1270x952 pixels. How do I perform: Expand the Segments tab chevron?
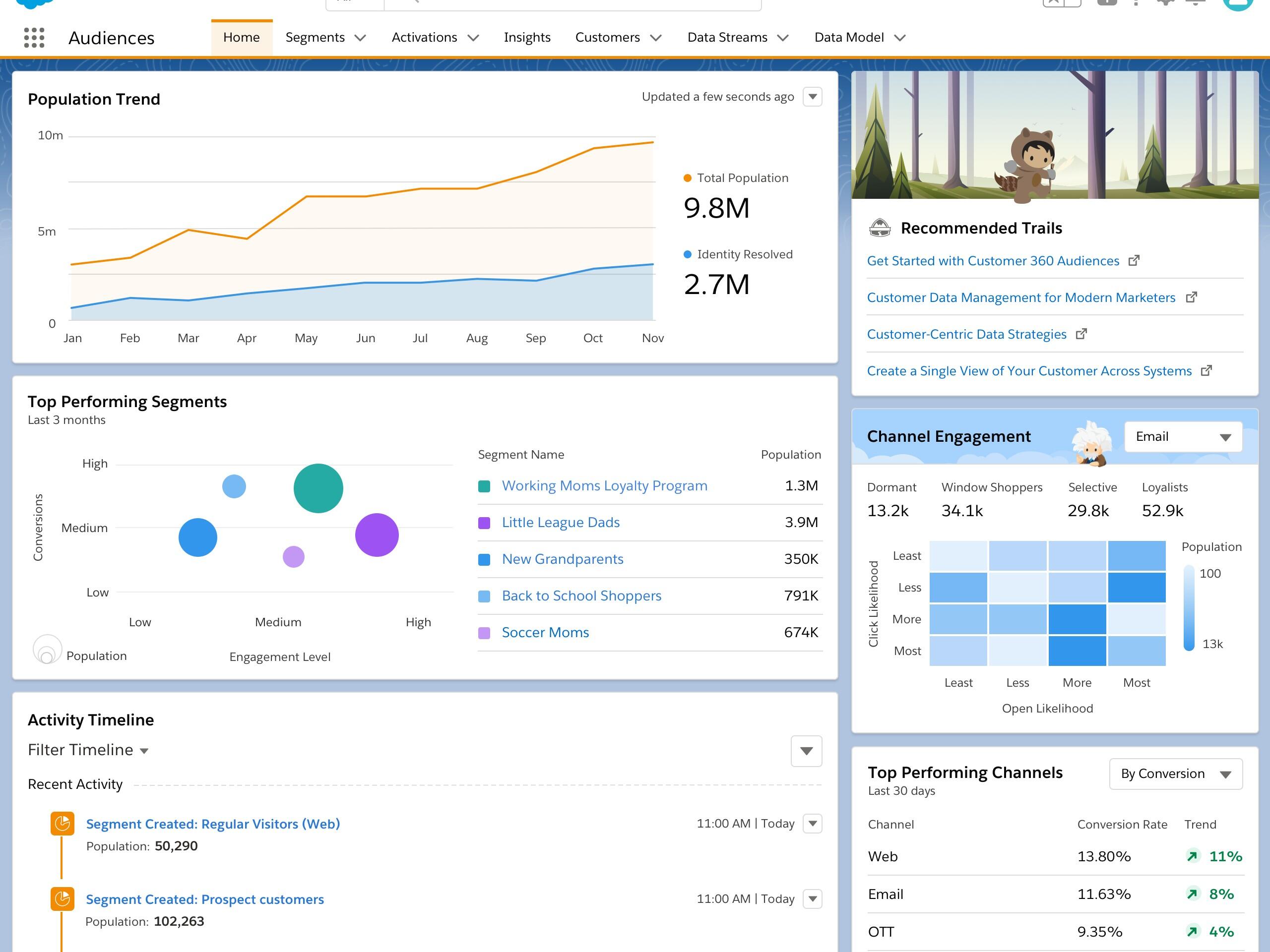[x=360, y=38]
